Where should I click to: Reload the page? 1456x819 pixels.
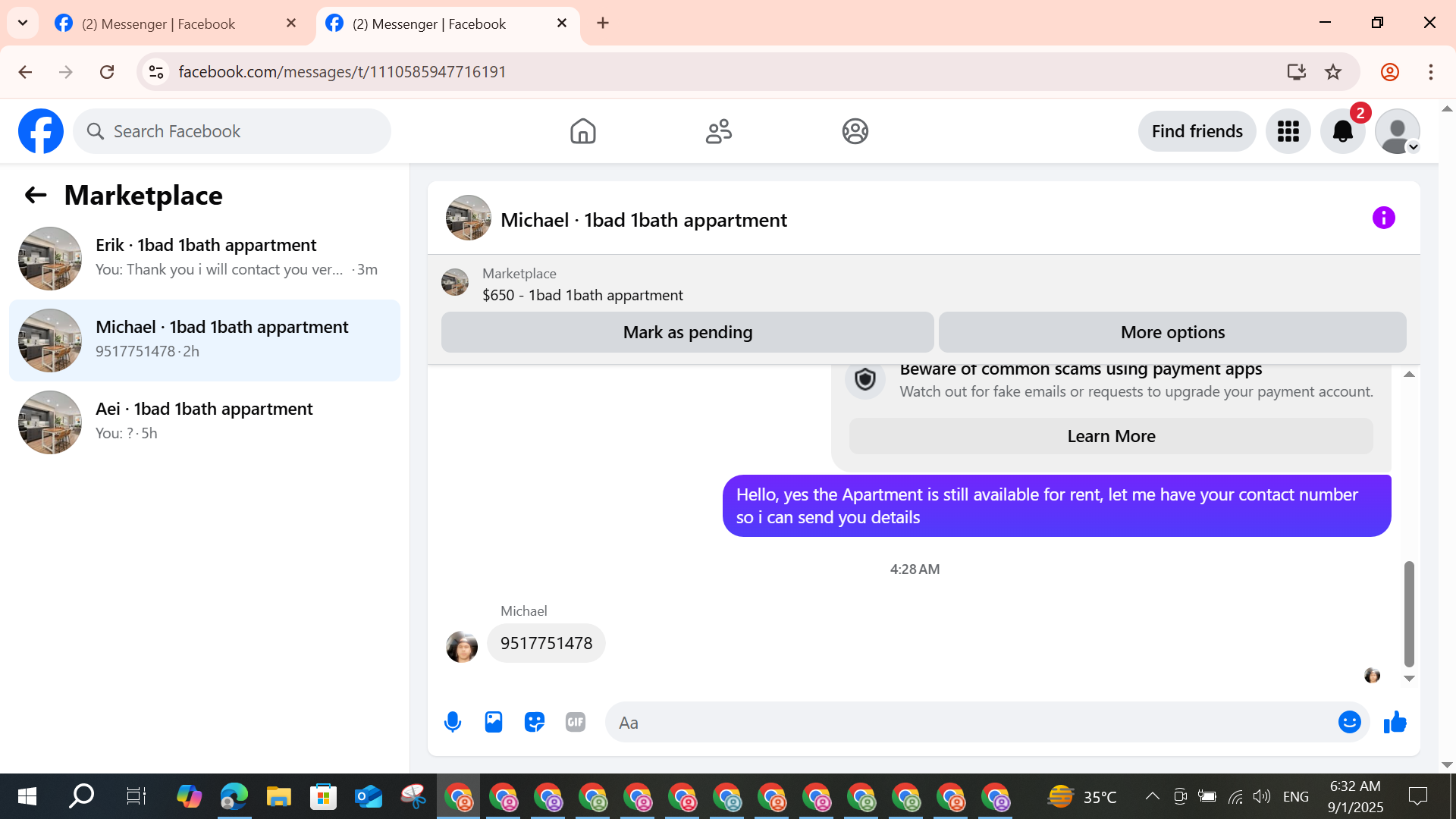click(107, 72)
